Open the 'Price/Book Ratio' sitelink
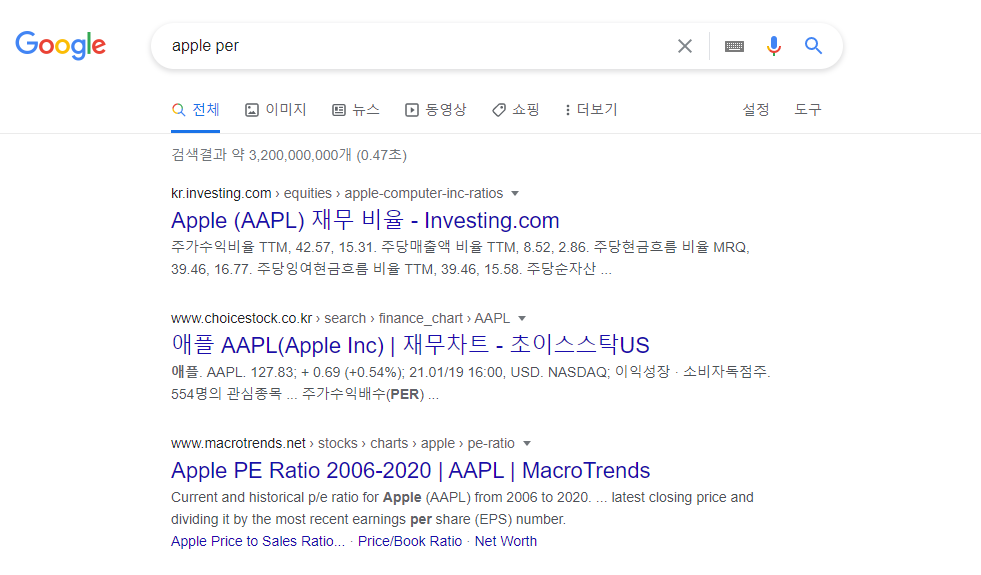Screen dimensions: 981x575 tap(410, 541)
